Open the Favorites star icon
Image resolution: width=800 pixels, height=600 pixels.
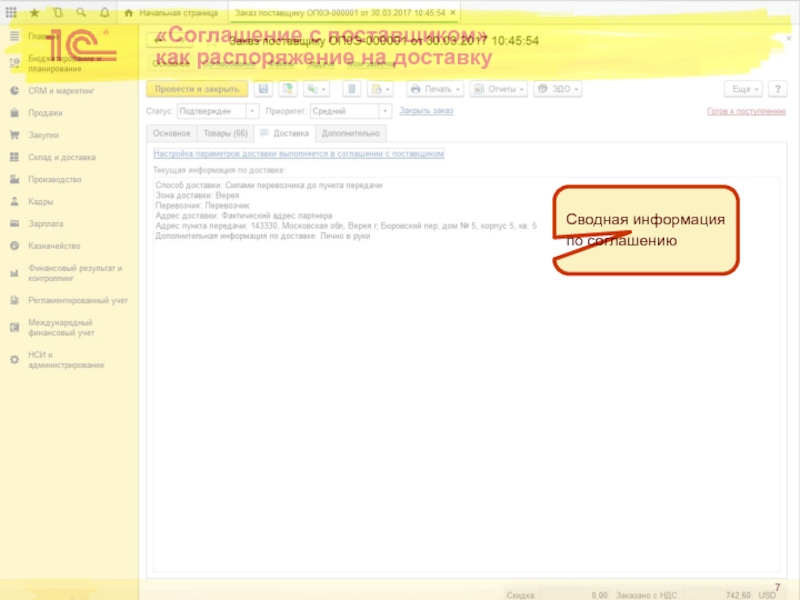pyautogui.click(x=35, y=13)
